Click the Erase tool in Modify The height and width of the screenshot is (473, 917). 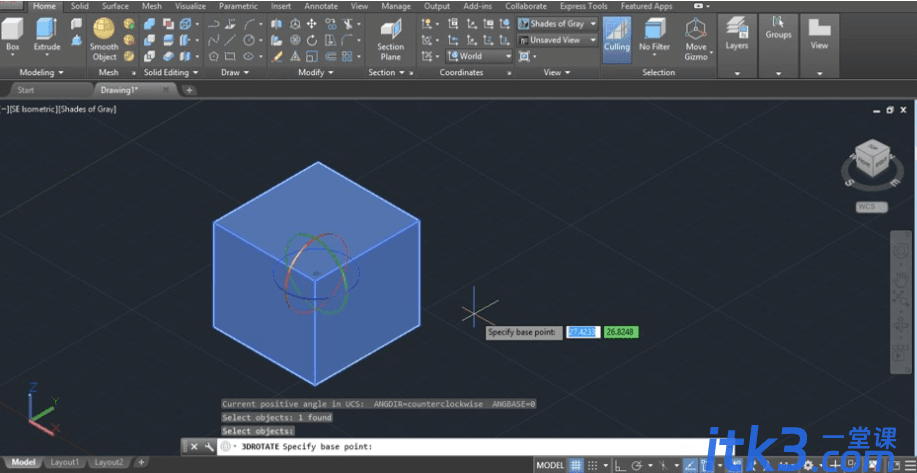pos(277,57)
